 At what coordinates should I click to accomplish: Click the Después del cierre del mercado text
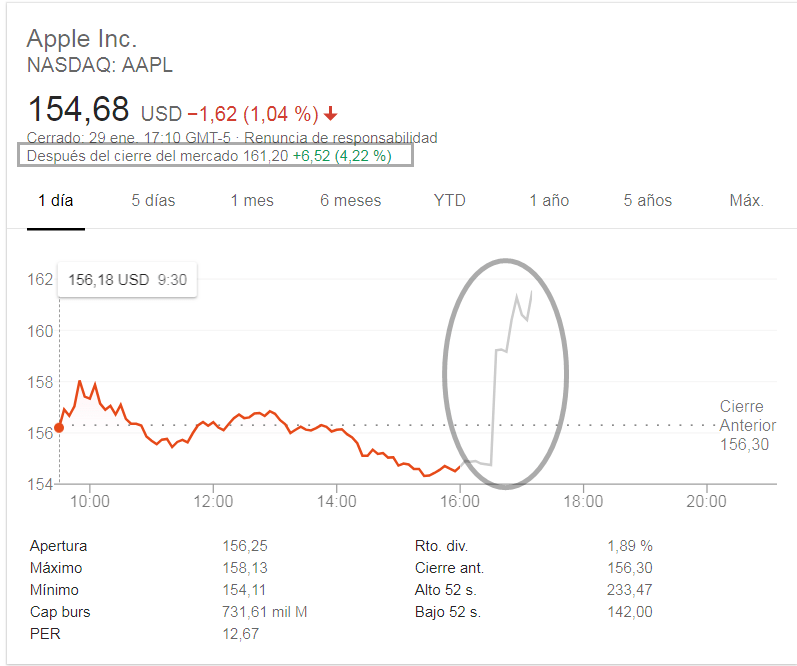click(133, 156)
